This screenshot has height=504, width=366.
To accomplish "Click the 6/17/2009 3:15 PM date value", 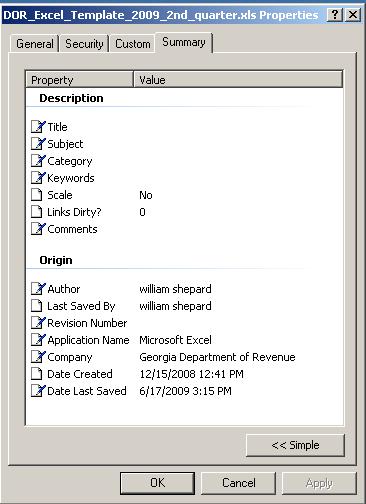I will click(185, 391).
